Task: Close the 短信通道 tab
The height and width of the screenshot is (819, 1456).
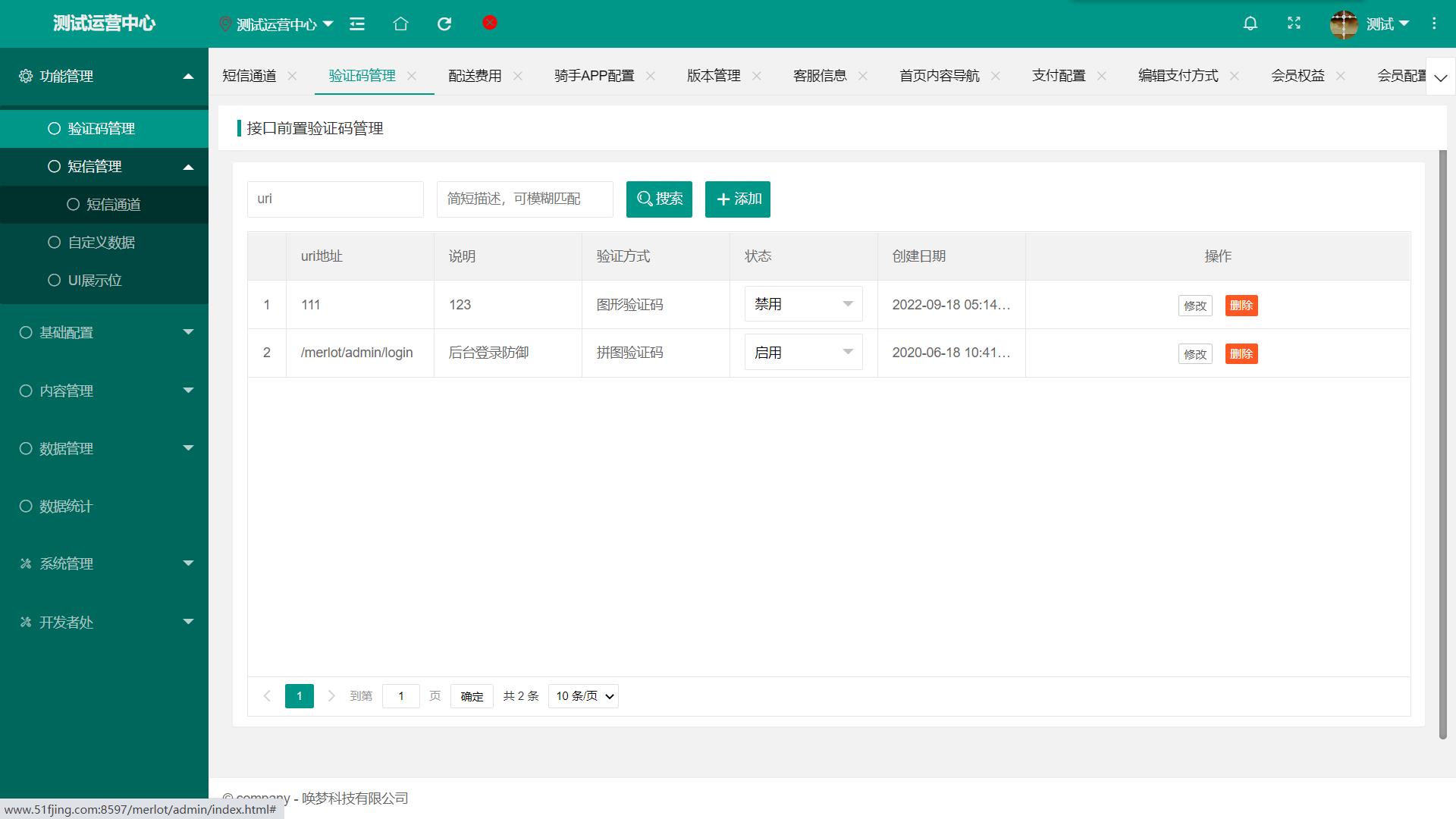Action: pos(292,76)
